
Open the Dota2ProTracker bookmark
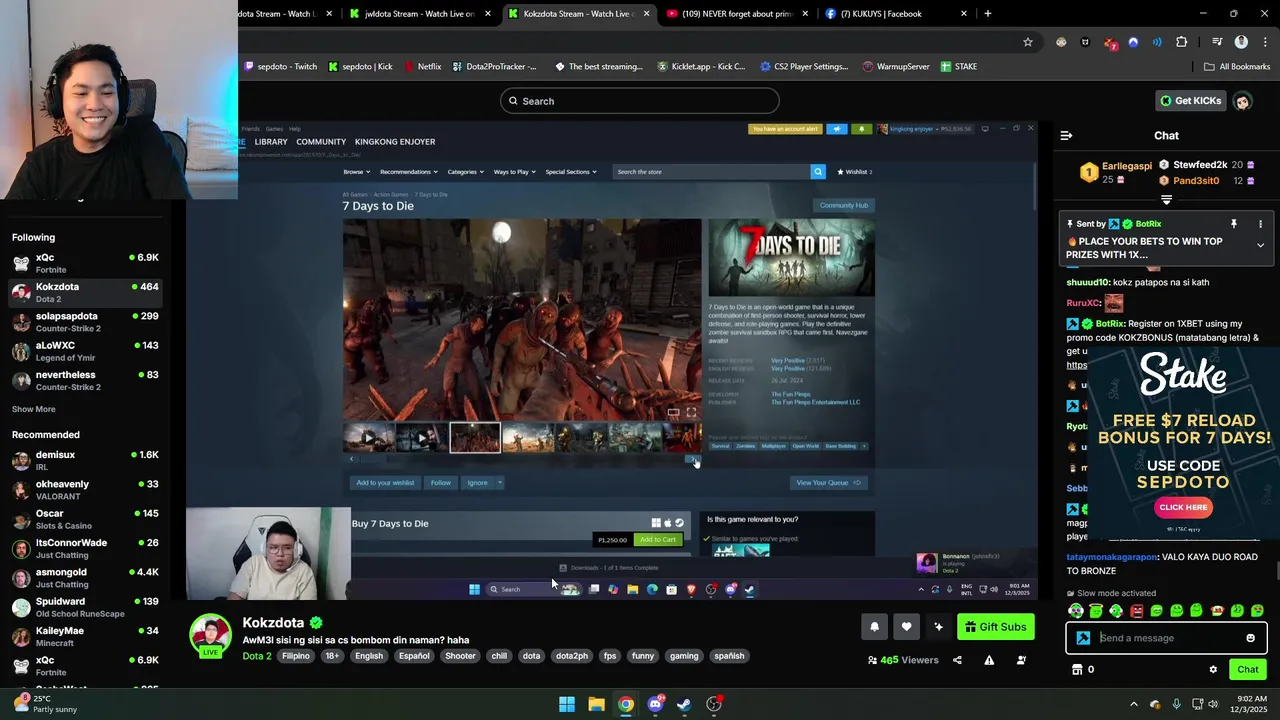tap(494, 67)
